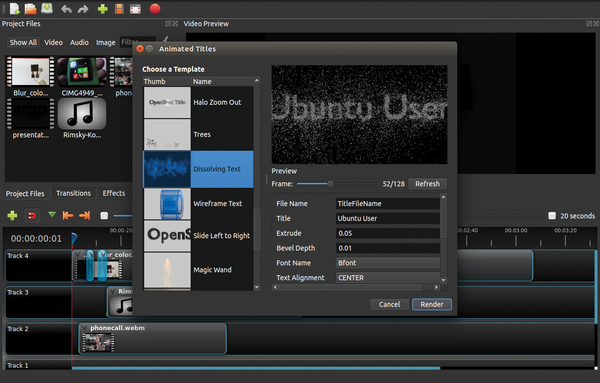Image resolution: width=600 pixels, height=383 pixels.
Task: Choose profile using the orange film icon
Action: [x=119, y=8]
